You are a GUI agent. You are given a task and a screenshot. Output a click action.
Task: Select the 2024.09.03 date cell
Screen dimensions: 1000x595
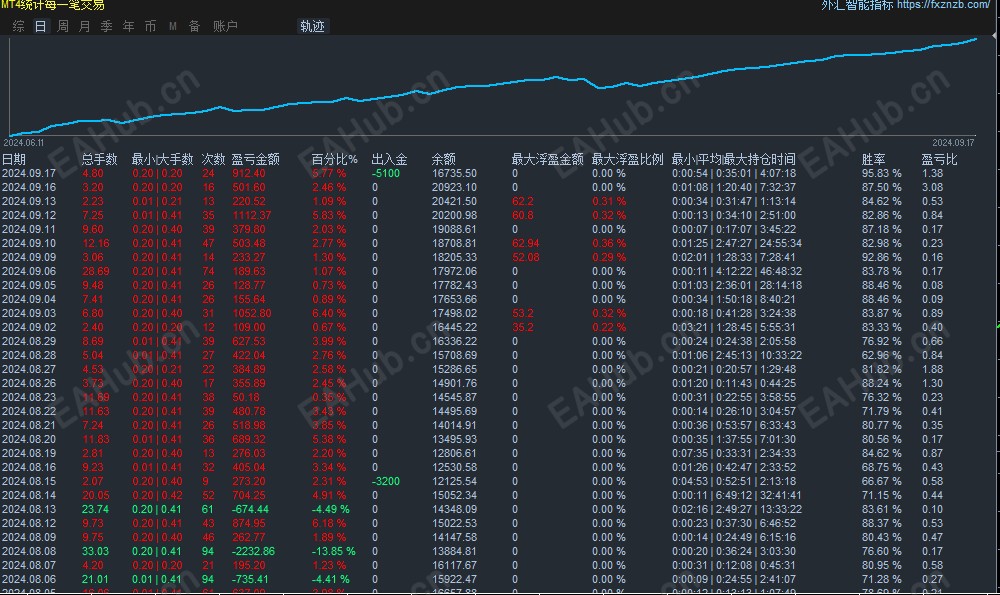click(x=29, y=314)
